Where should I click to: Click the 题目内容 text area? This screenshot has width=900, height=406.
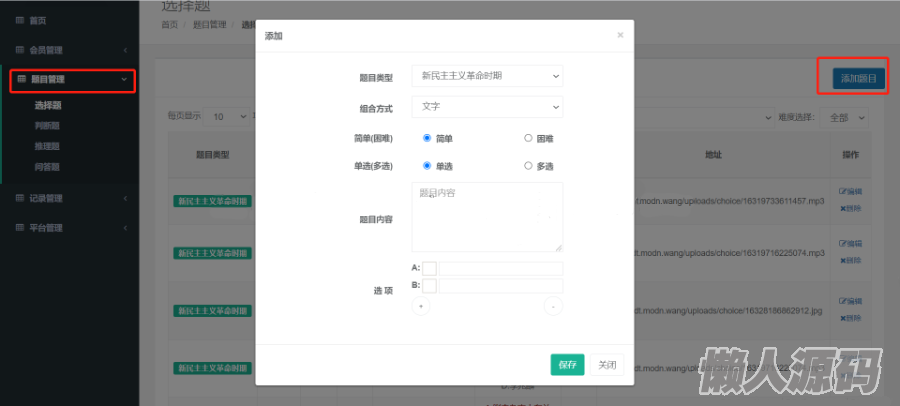click(x=487, y=217)
